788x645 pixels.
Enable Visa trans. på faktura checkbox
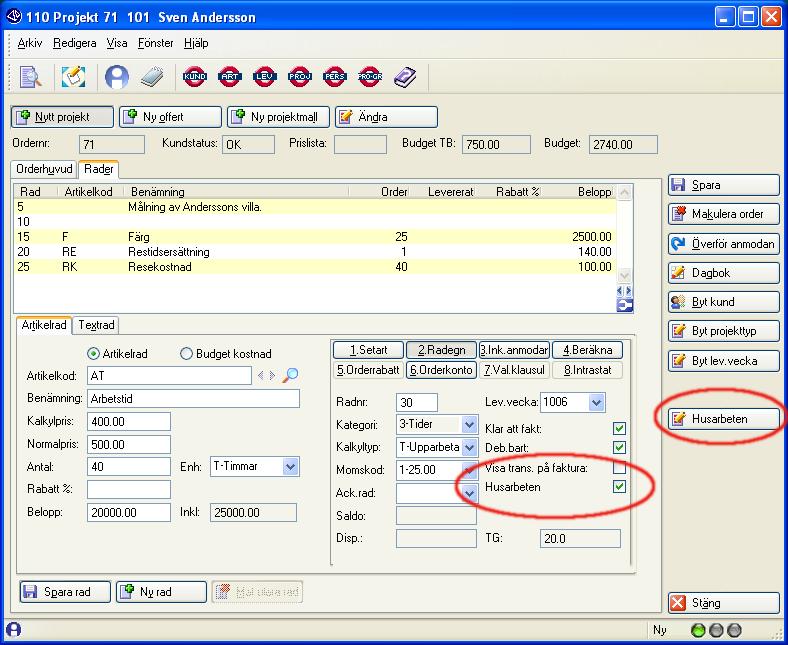click(619, 468)
